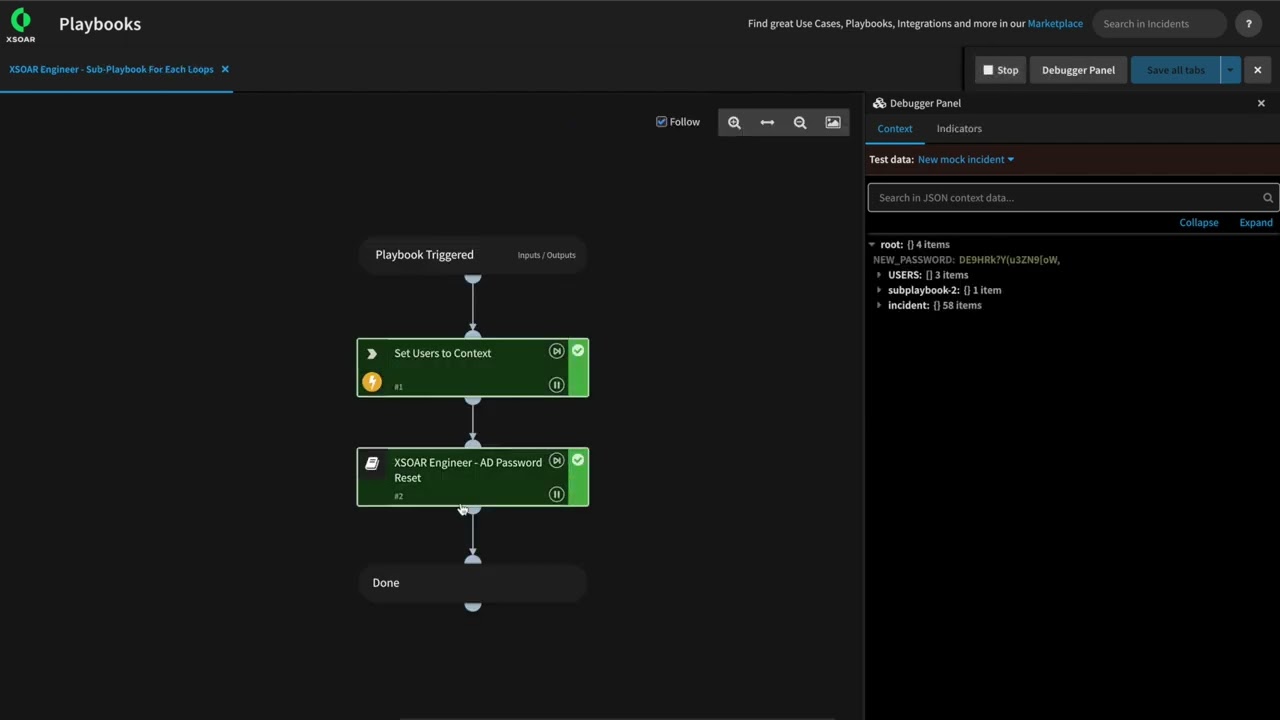Click the zoom in magnifier icon
The image size is (1280, 720).
click(x=734, y=122)
